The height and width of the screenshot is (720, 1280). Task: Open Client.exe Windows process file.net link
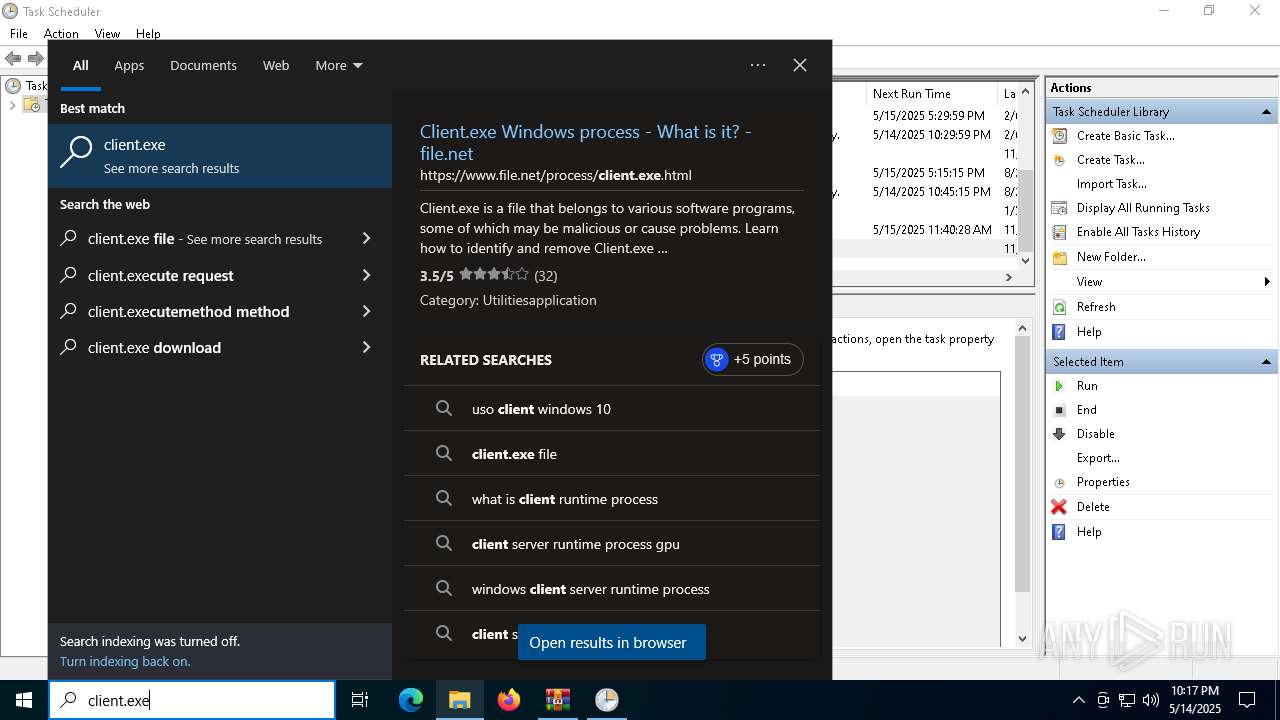(x=585, y=142)
